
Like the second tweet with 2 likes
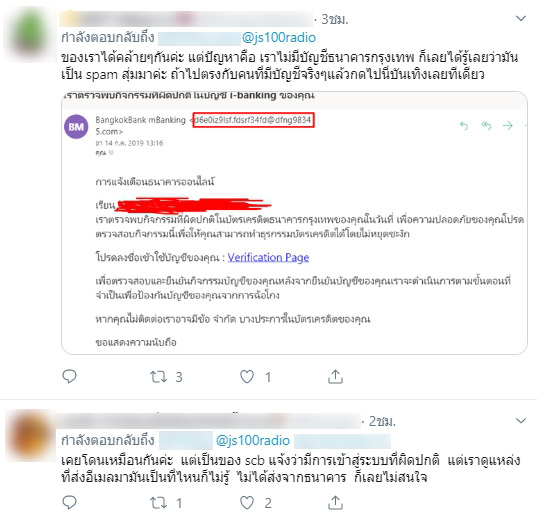tap(247, 503)
